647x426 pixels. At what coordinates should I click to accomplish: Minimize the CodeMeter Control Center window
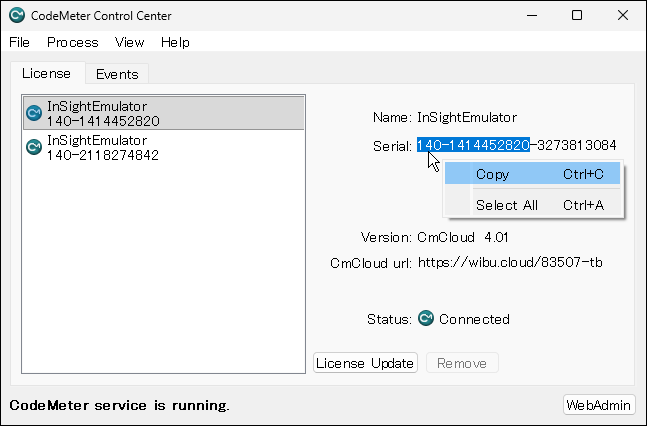click(532, 16)
